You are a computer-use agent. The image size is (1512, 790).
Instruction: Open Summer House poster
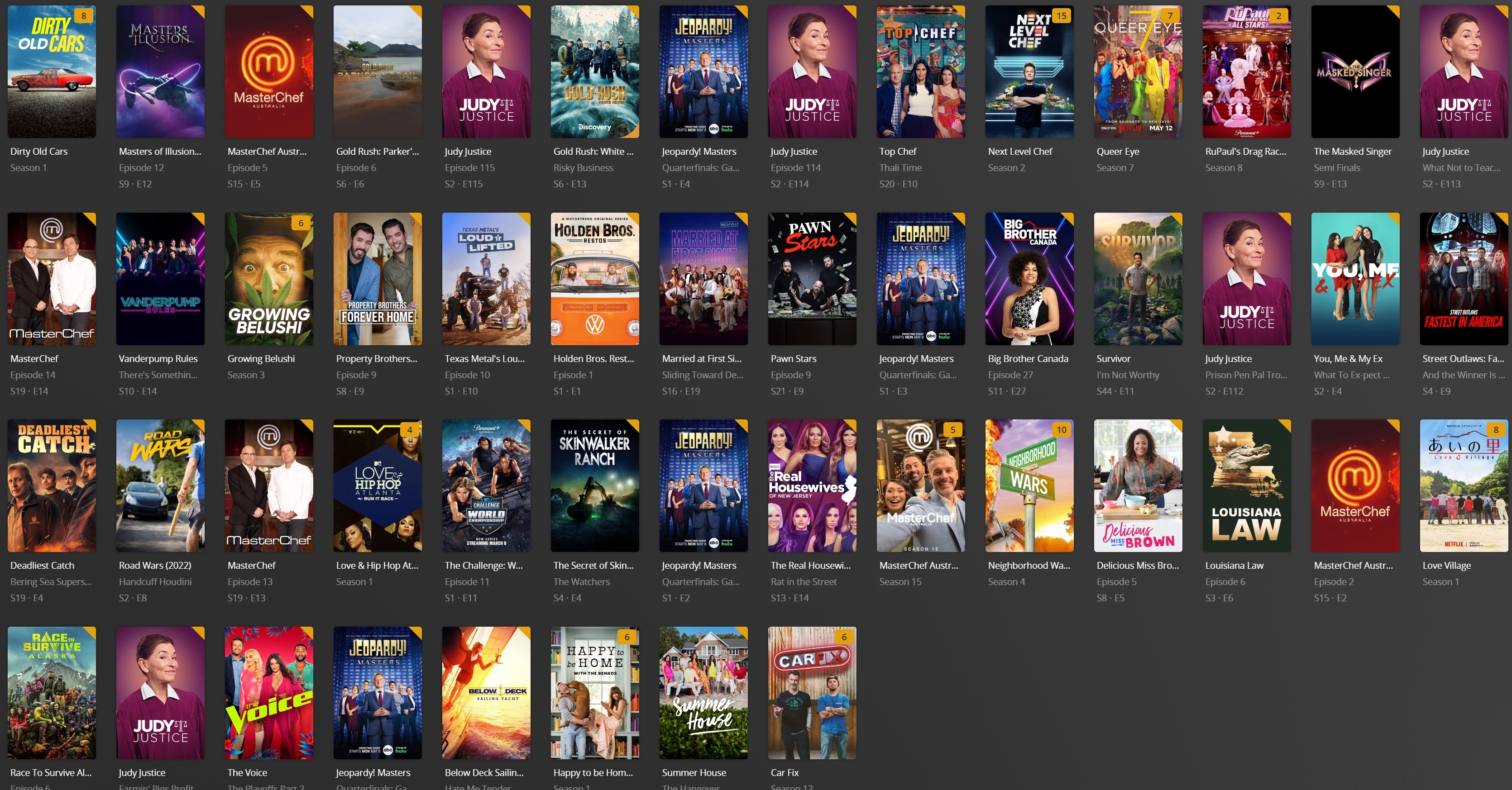pos(703,693)
